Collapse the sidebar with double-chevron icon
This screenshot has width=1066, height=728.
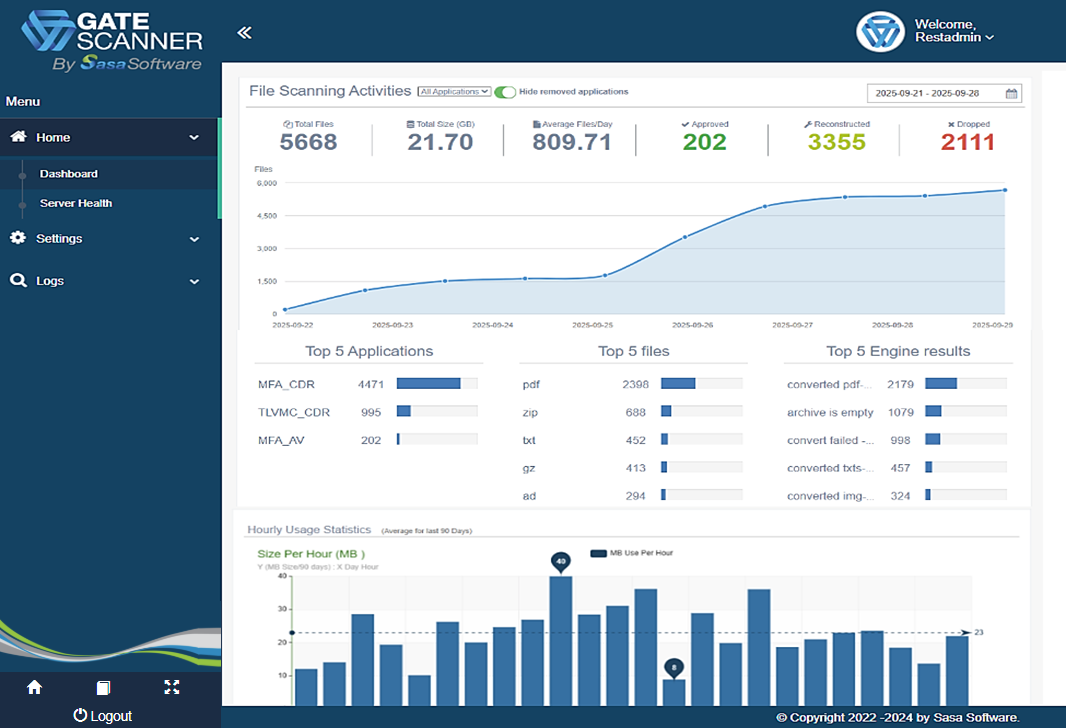(244, 33)
